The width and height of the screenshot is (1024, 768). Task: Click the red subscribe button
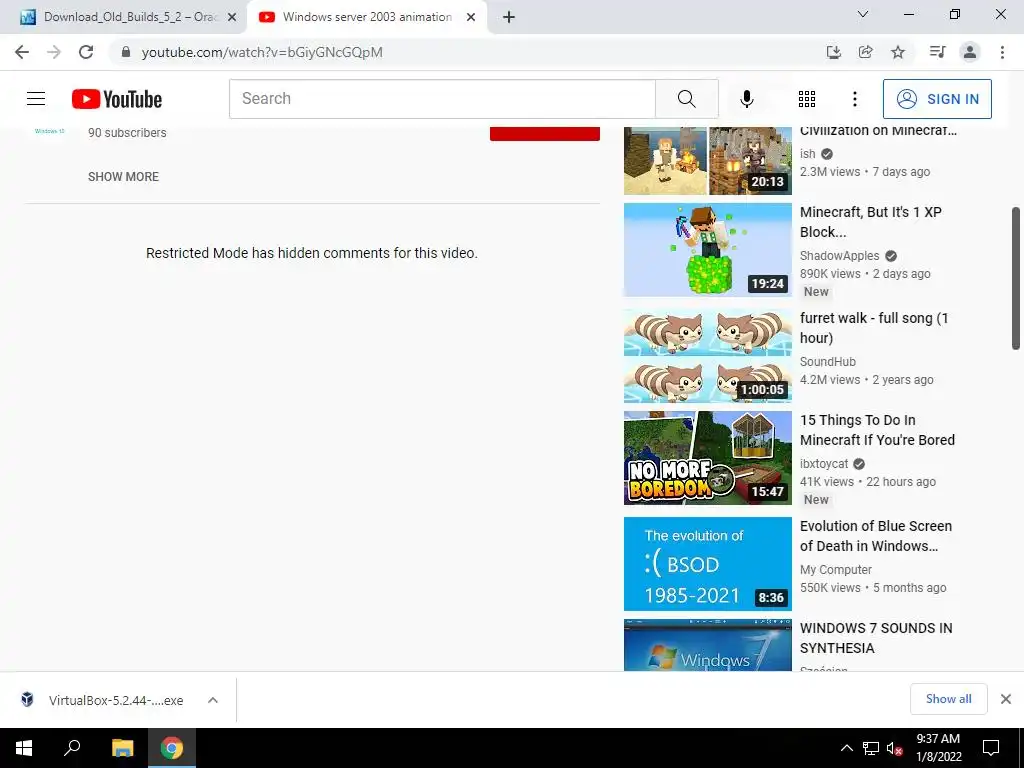point(545,133)
